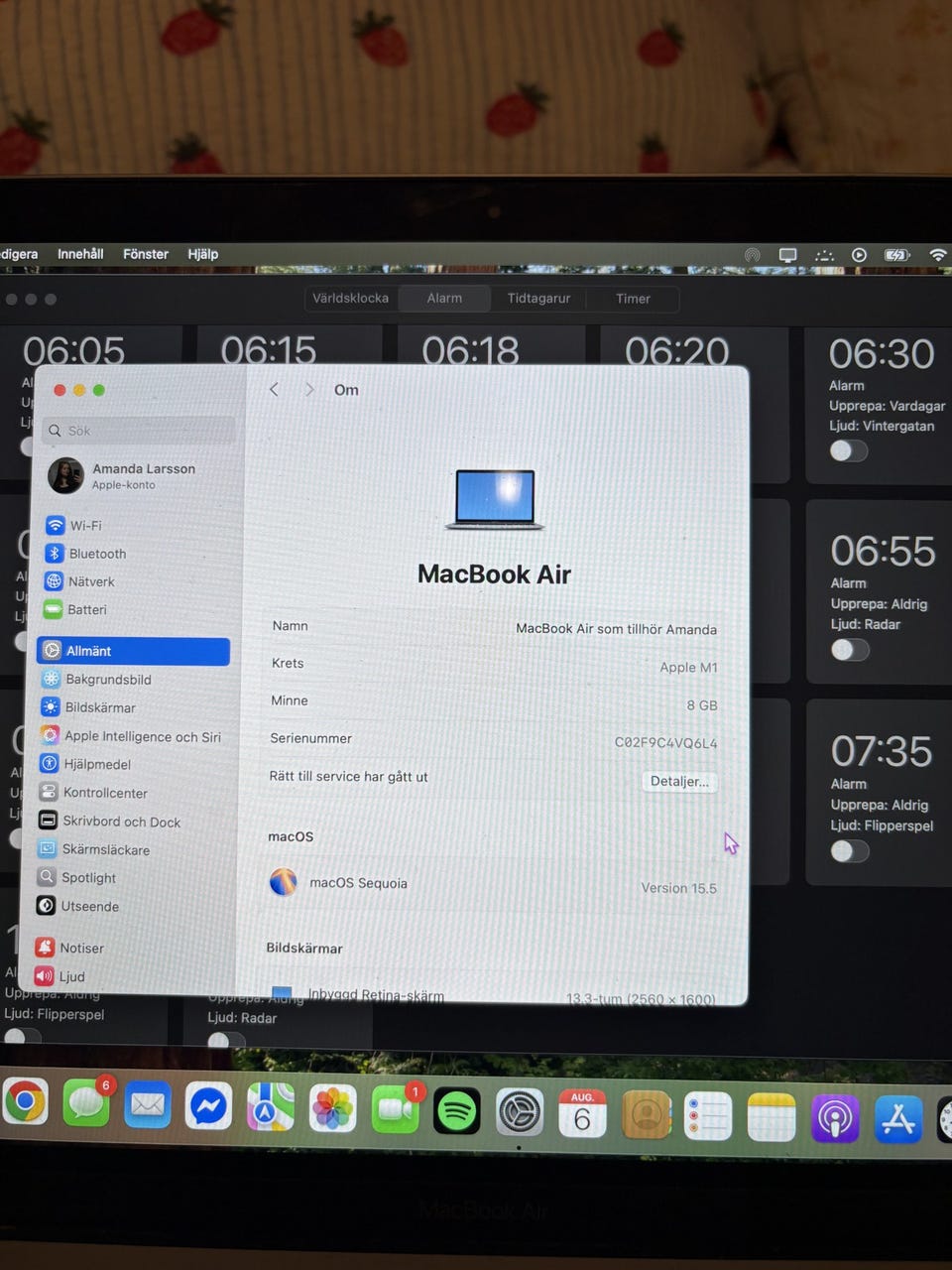This screenshot has width=952, height=1270.
Task: Click the keyboard brightness dots icon in menu bar
Action: (824, 255)
